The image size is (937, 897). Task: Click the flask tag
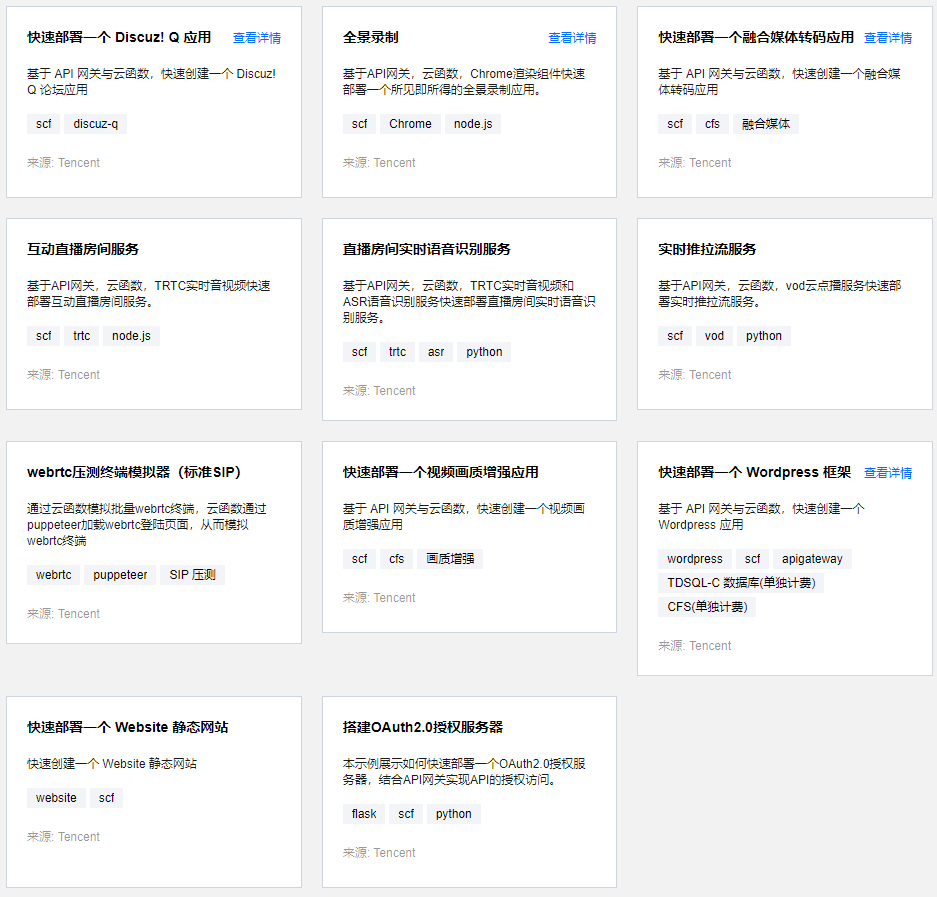click(x=364, y=814)
